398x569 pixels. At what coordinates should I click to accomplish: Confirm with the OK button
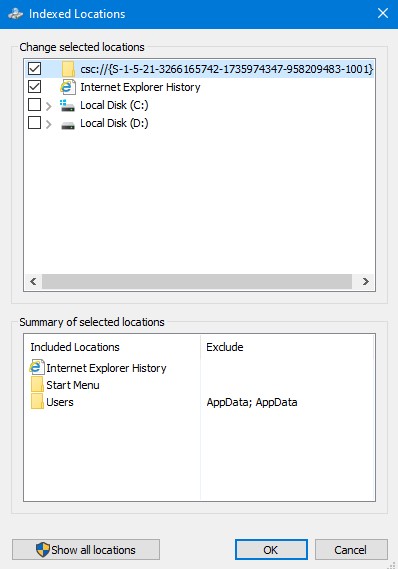click(271, 549)
